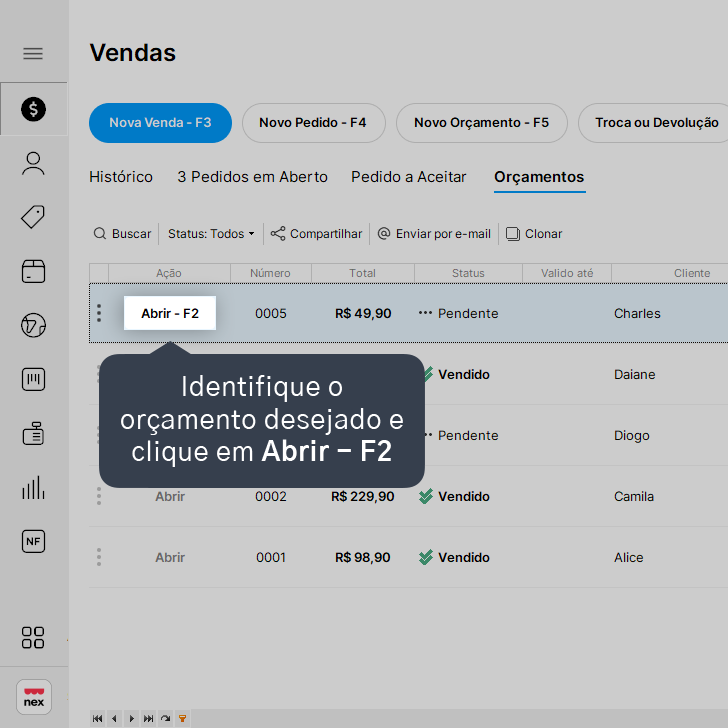Click the Novo Pedido - F4 button

(313, 123)
